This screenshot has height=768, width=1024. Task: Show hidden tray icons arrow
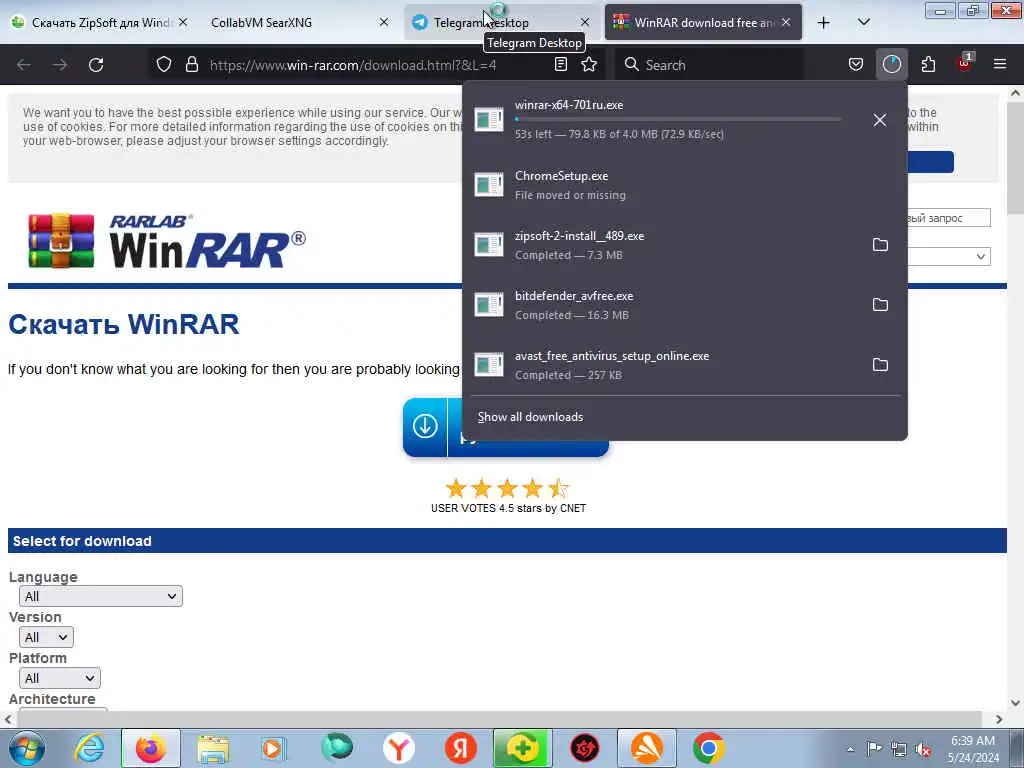(850, 749)
